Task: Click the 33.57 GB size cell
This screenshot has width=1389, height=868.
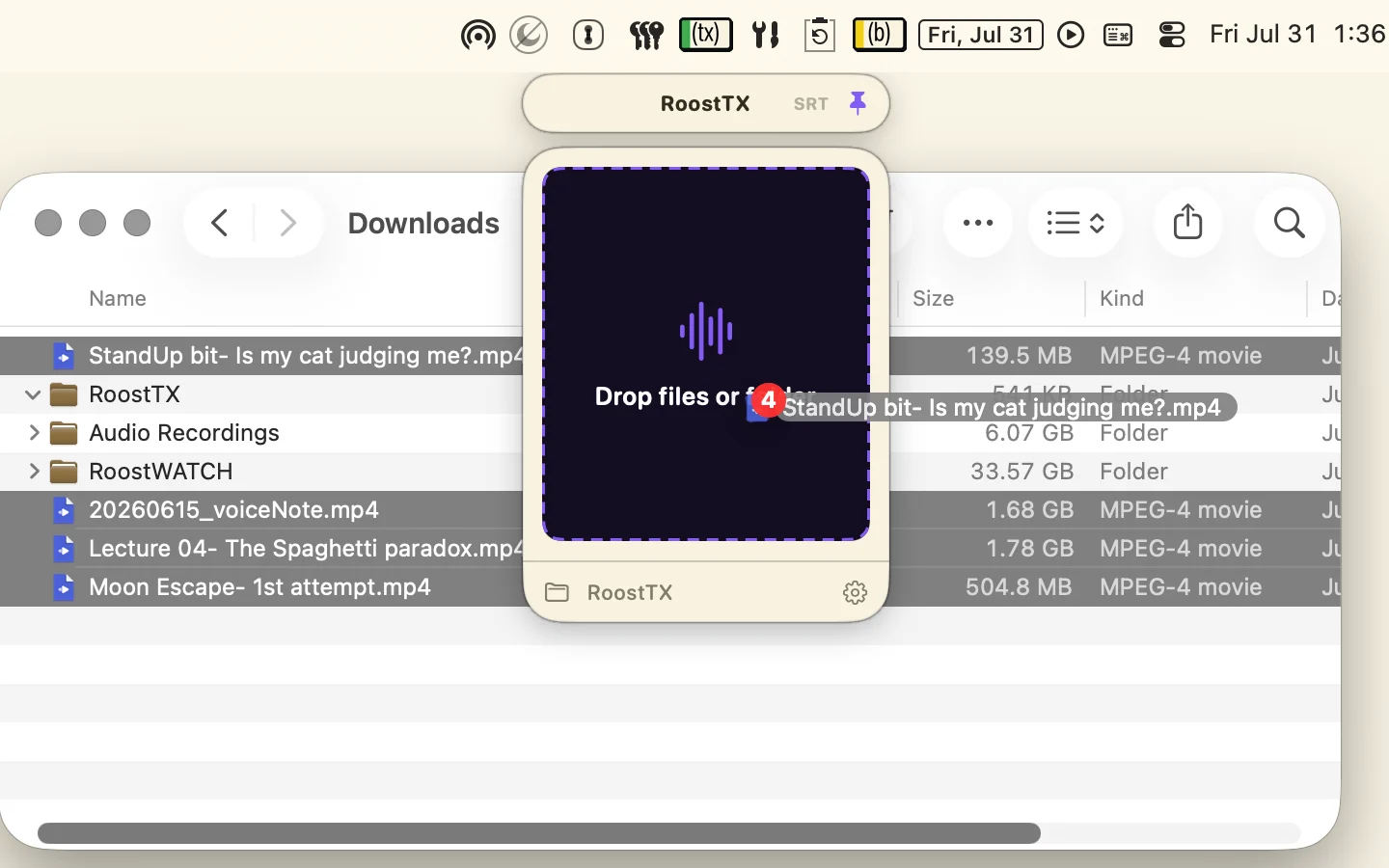Action: point(1021,472)
